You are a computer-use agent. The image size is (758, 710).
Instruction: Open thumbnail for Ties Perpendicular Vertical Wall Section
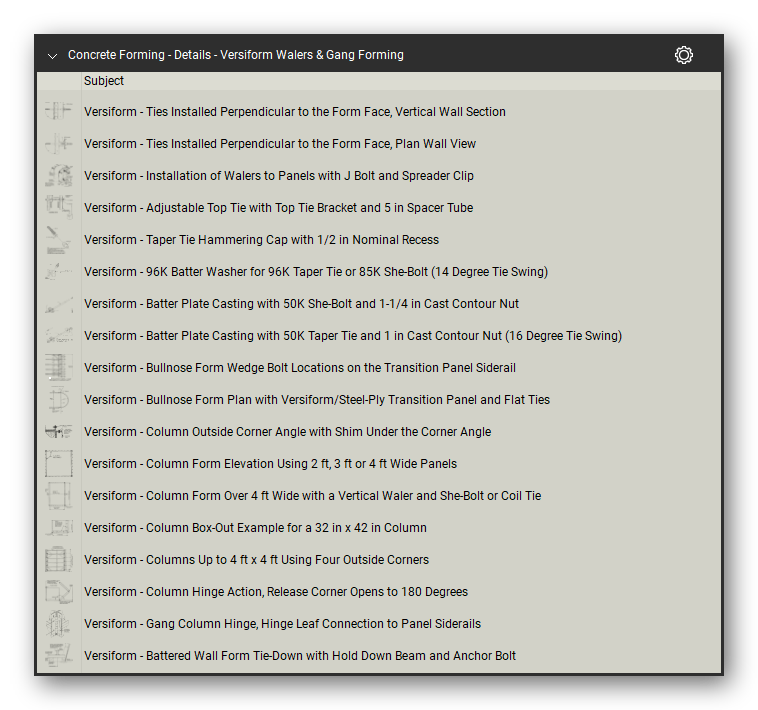click(x=59, y=111)
